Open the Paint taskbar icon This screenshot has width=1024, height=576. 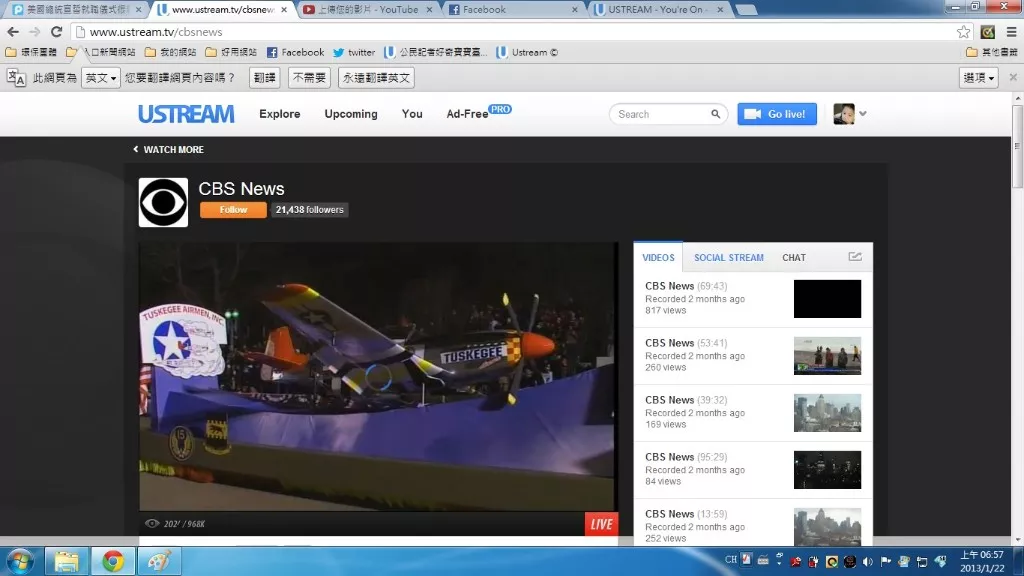click(x=159, y=562)
